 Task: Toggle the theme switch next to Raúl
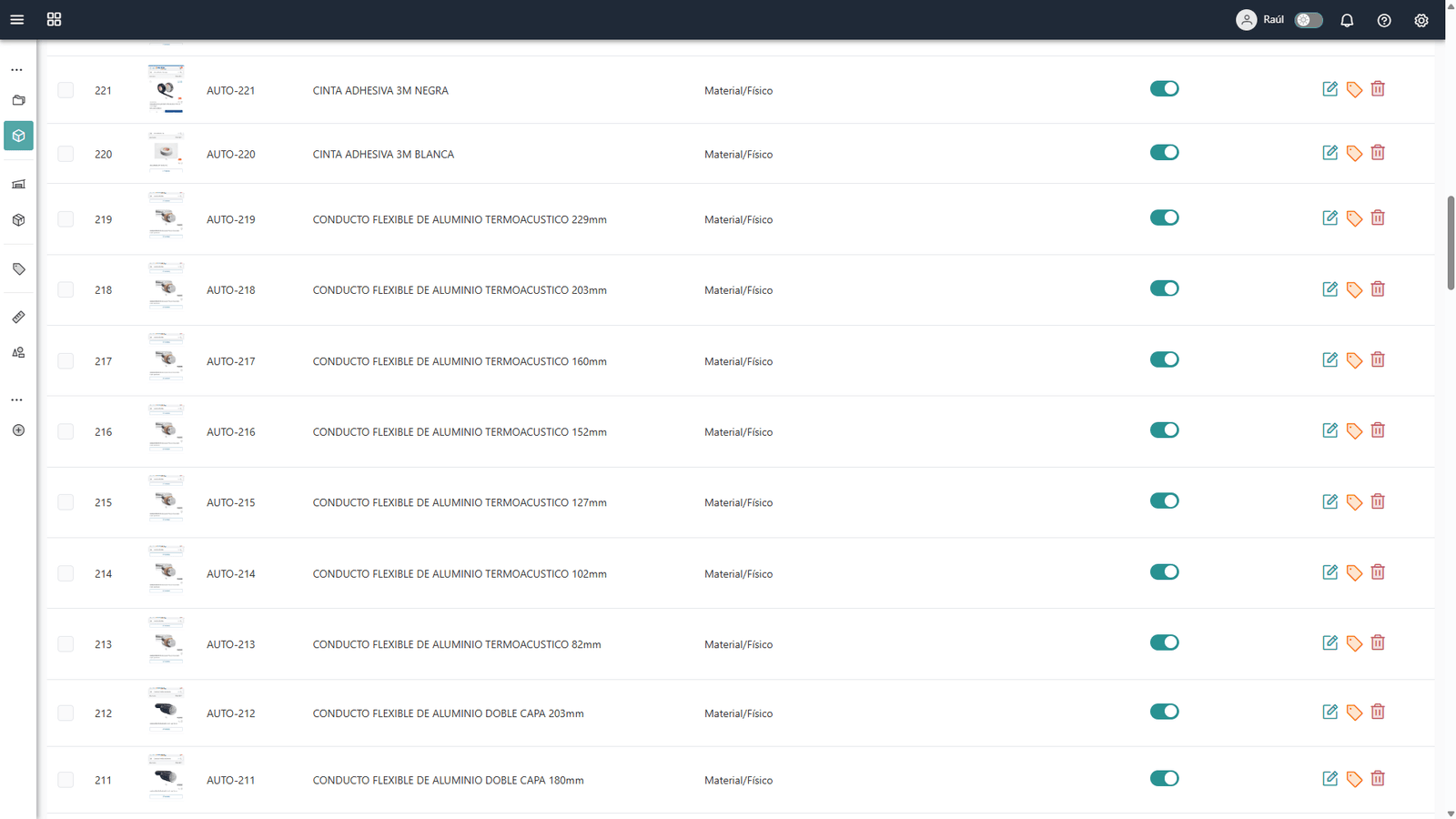tap(1309, 20)
